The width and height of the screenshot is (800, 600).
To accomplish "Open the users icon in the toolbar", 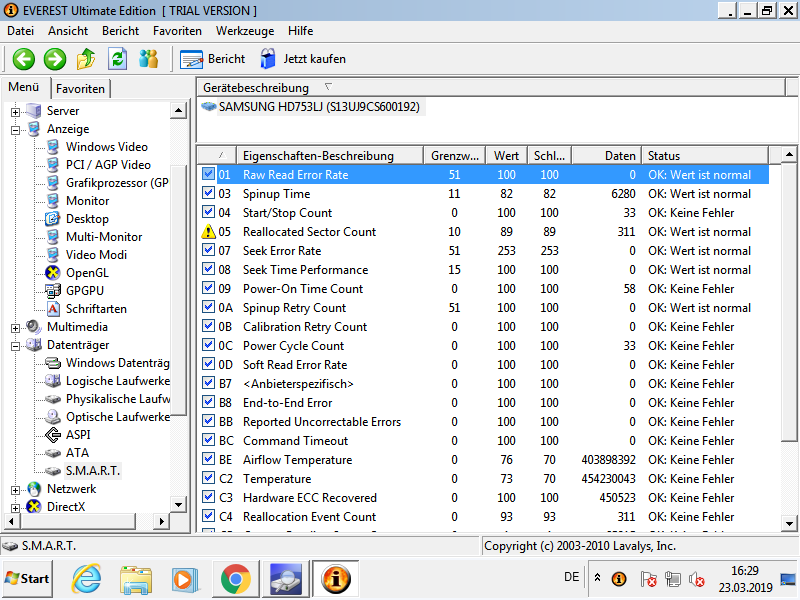I will 148,59.
